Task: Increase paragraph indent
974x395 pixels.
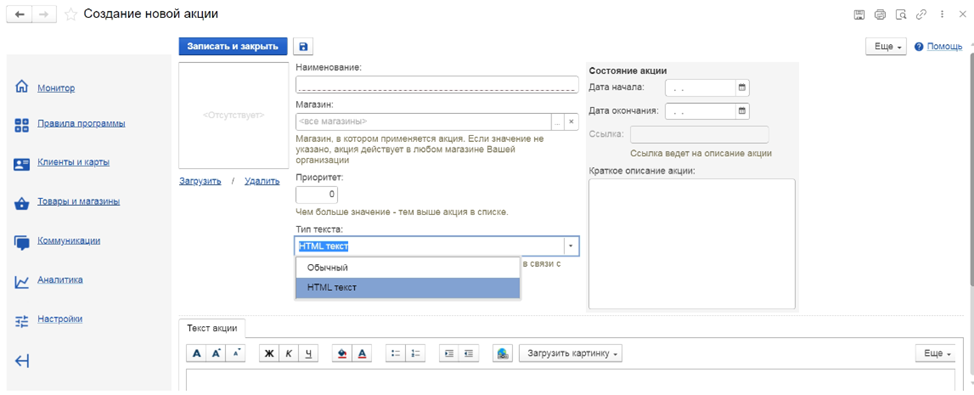Action: point(448,353)
